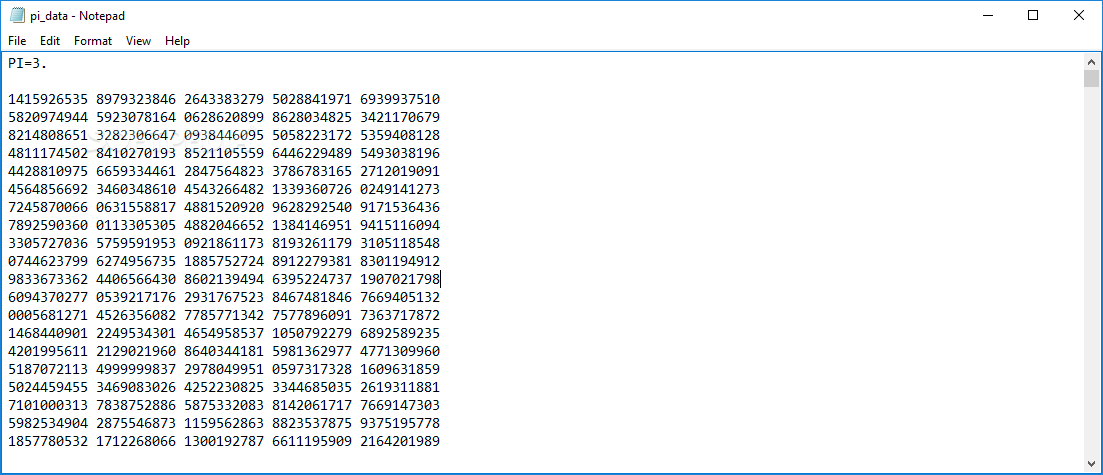Click the number 9833673362
The image size is (1103, 475).
49,279
